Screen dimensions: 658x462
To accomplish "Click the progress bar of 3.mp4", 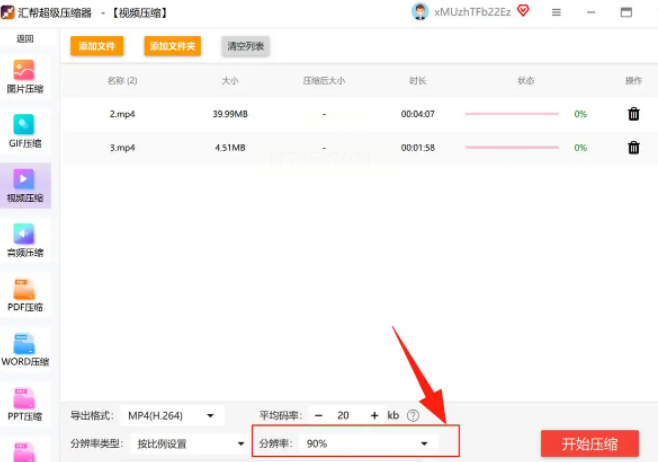I will (512, 147).
